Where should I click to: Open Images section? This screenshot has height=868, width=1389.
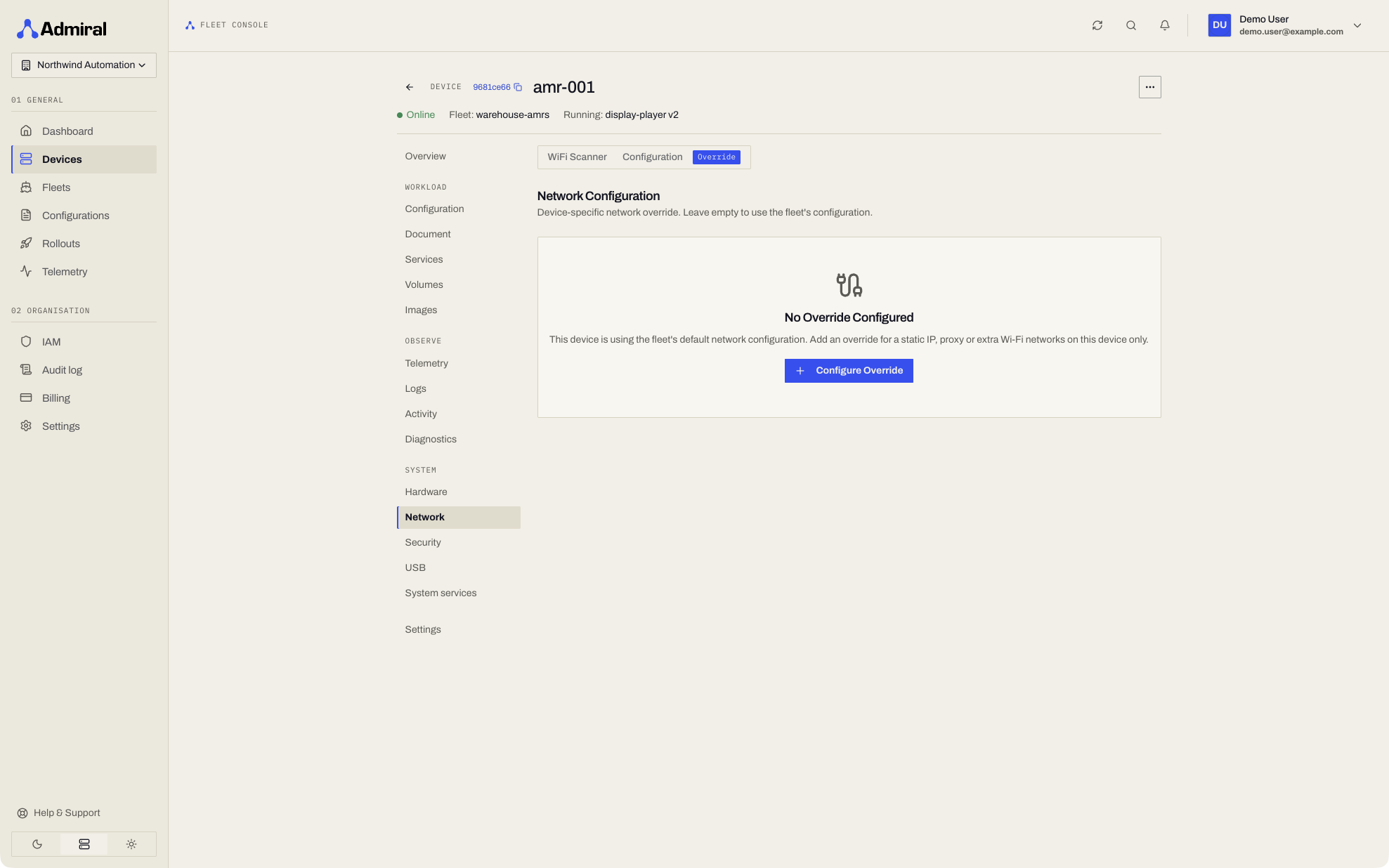pos(459,310)
